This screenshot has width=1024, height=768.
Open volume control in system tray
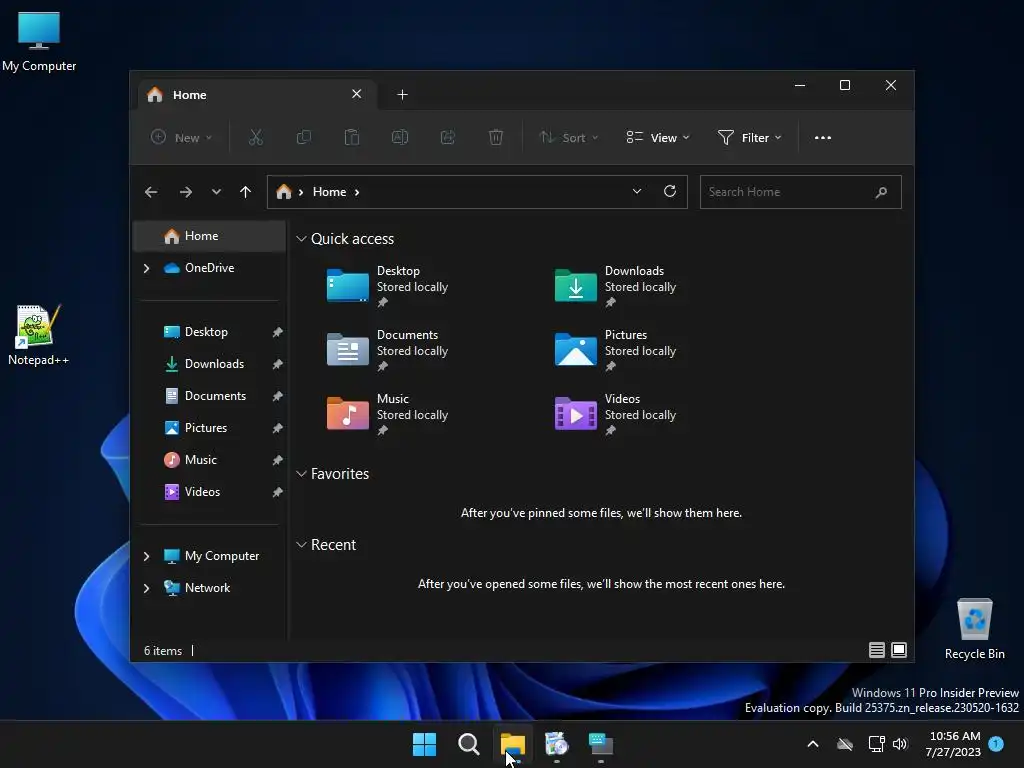pyautogui.click(x=900, y=744)
